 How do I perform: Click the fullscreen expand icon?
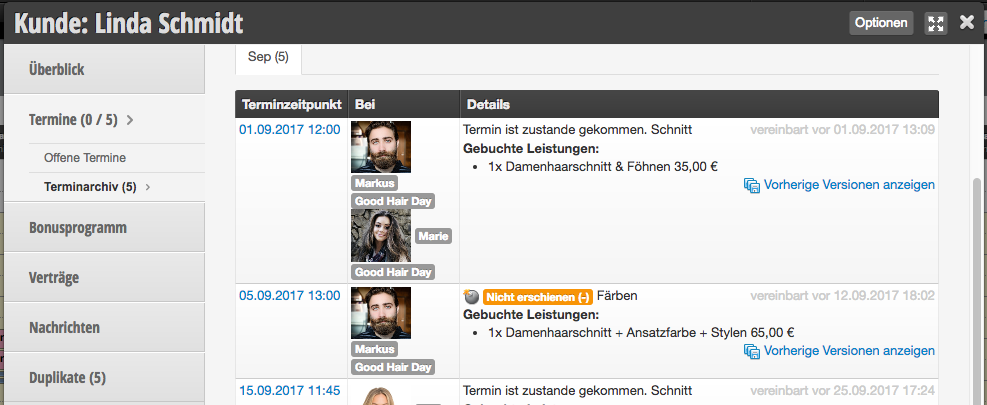936,23
